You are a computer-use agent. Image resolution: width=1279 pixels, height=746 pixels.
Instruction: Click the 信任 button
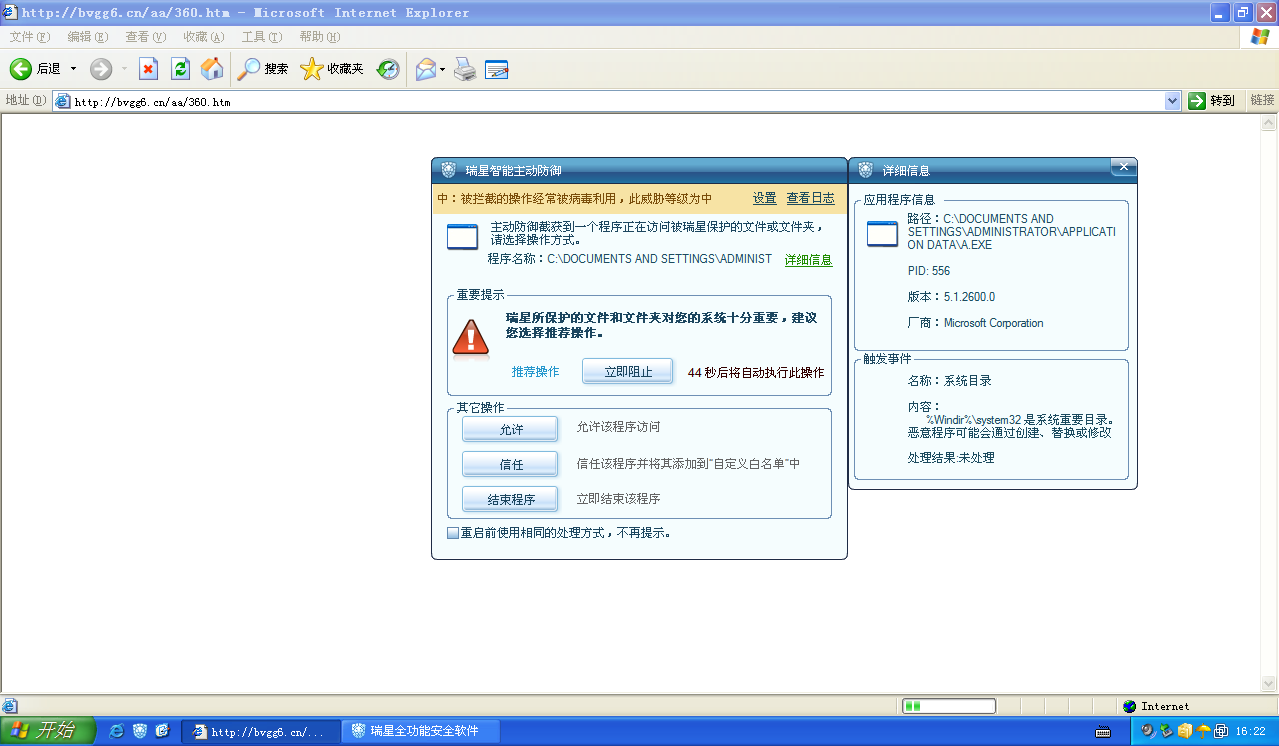(x=510, y=464)
